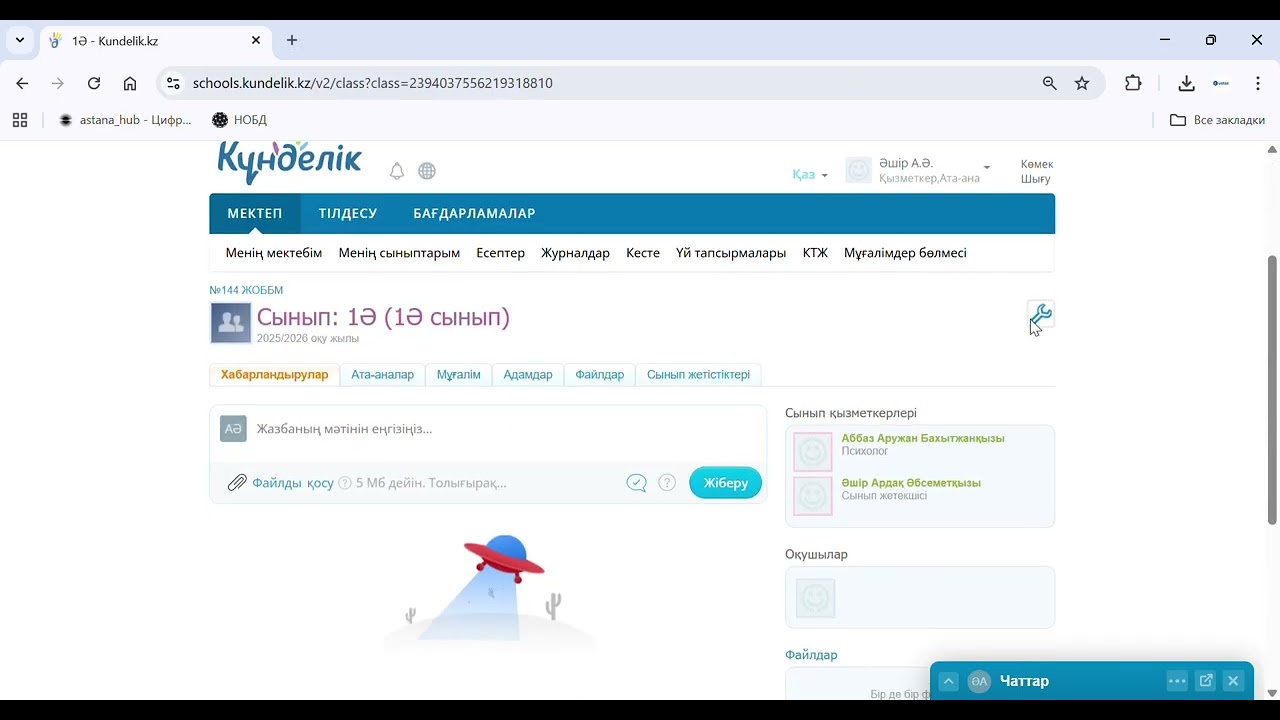The width and height of the screenshot is (1280, 720).
Task: Open browser downloads icon
Action: [x=1186, y=83]
